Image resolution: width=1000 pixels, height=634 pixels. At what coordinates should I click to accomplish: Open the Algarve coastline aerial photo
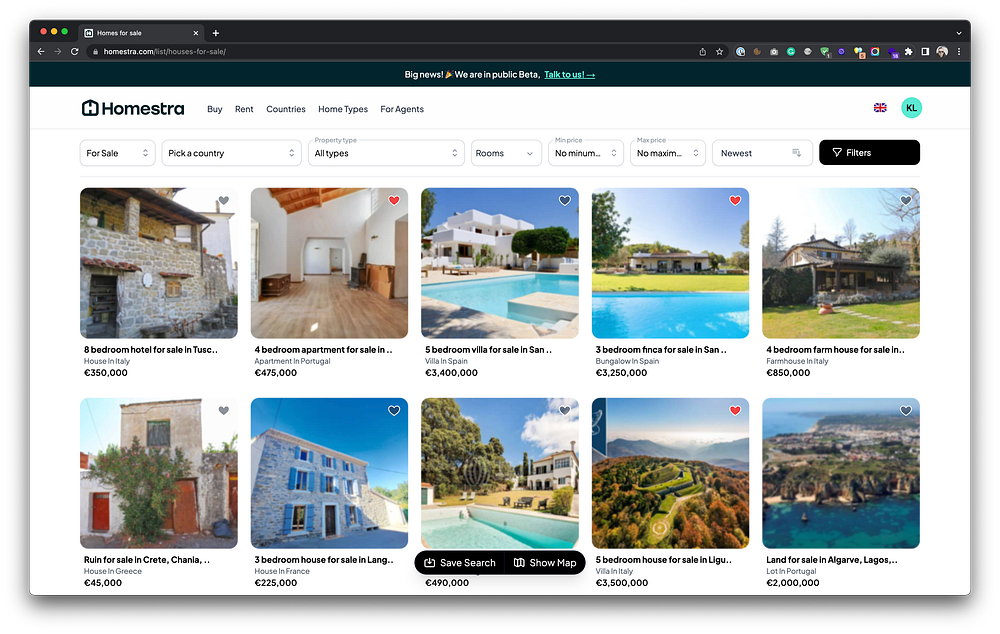pyautogui.click(x=841, y=473)
